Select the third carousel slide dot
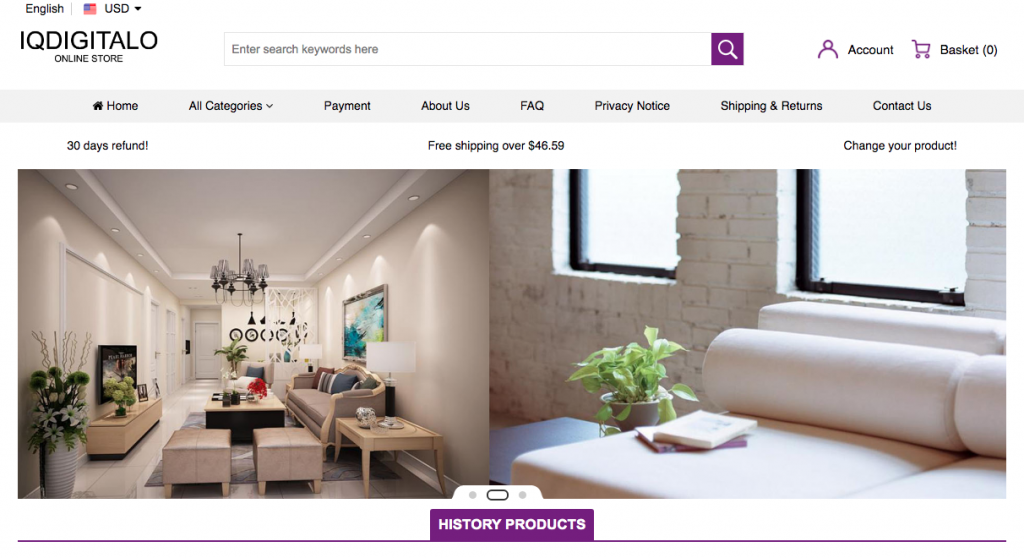 tap(522, 495)
